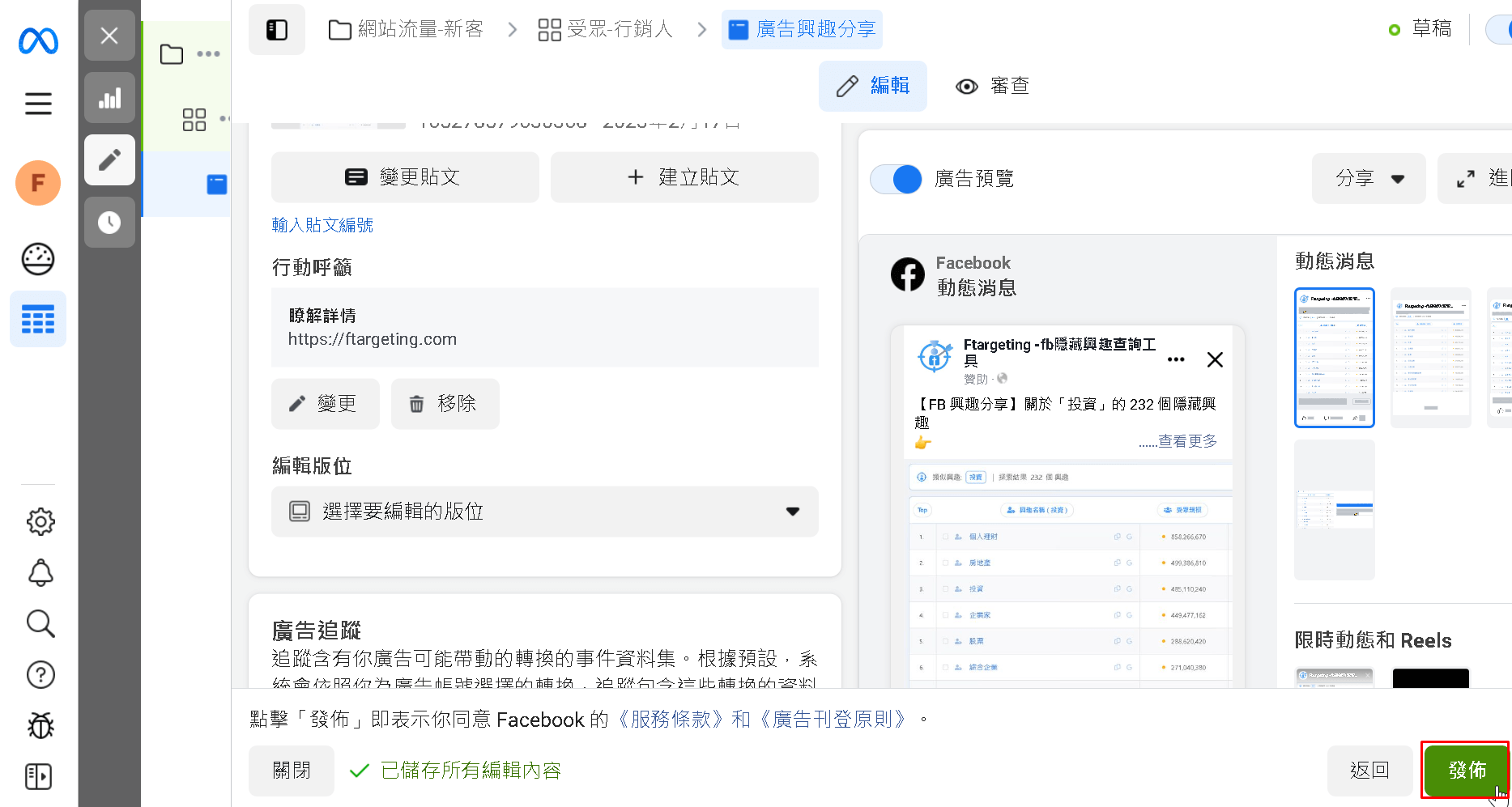Expand the 選擇要編輯的版位 dropdown
The image size is (1512, 807).
544,512
